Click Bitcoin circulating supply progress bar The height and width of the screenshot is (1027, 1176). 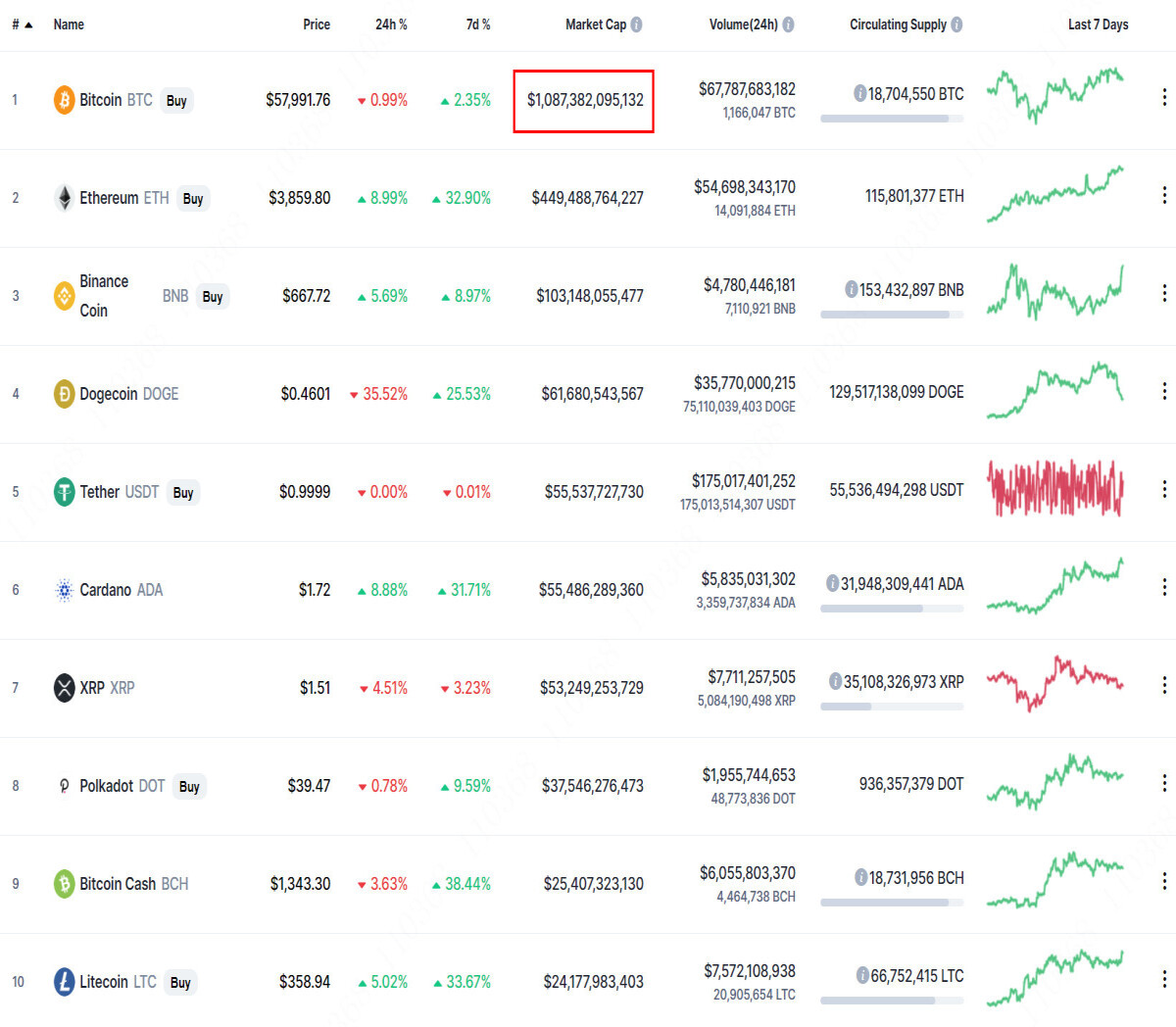click(892, 119)
